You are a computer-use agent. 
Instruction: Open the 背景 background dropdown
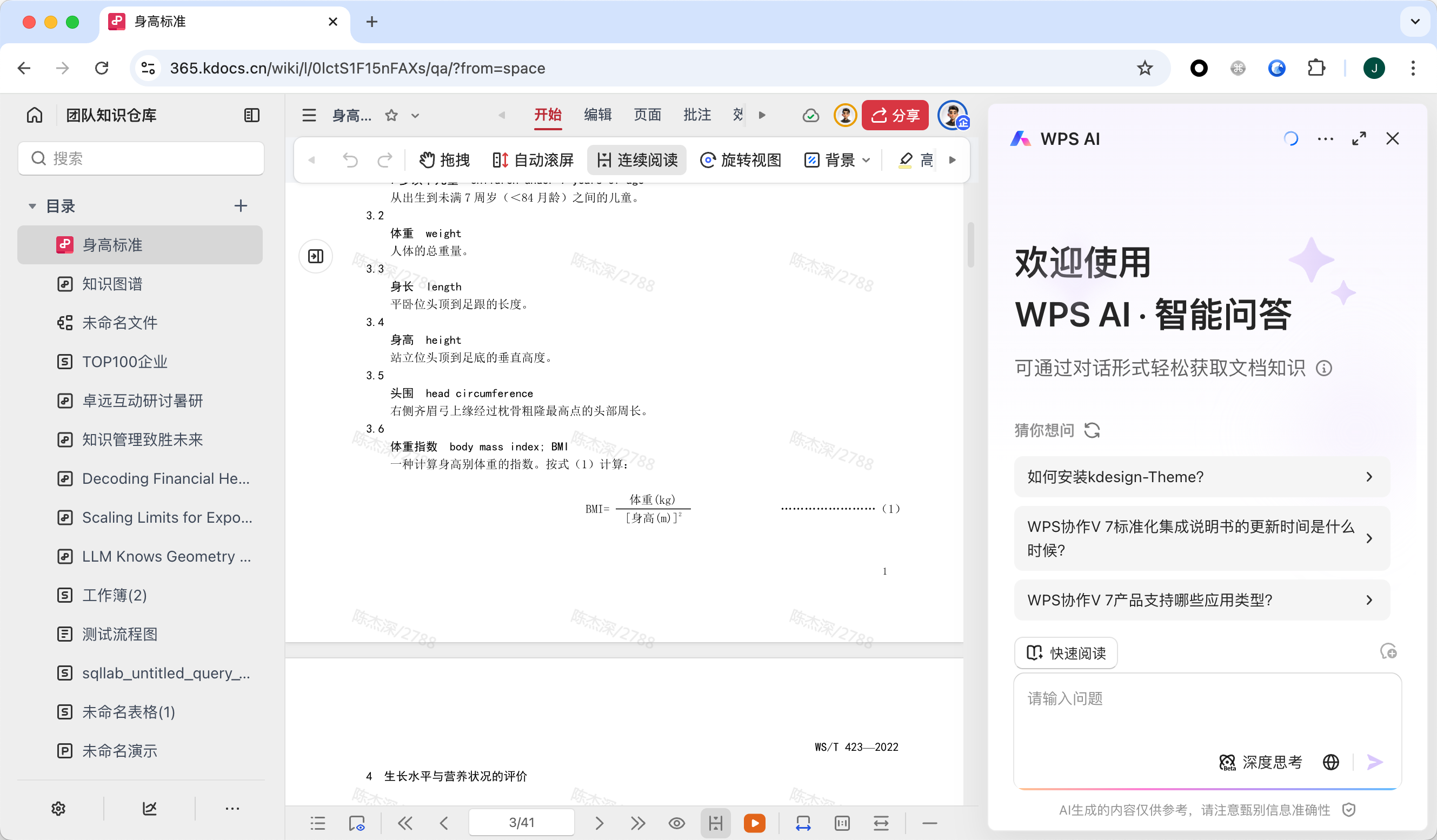tap(837, 160)
